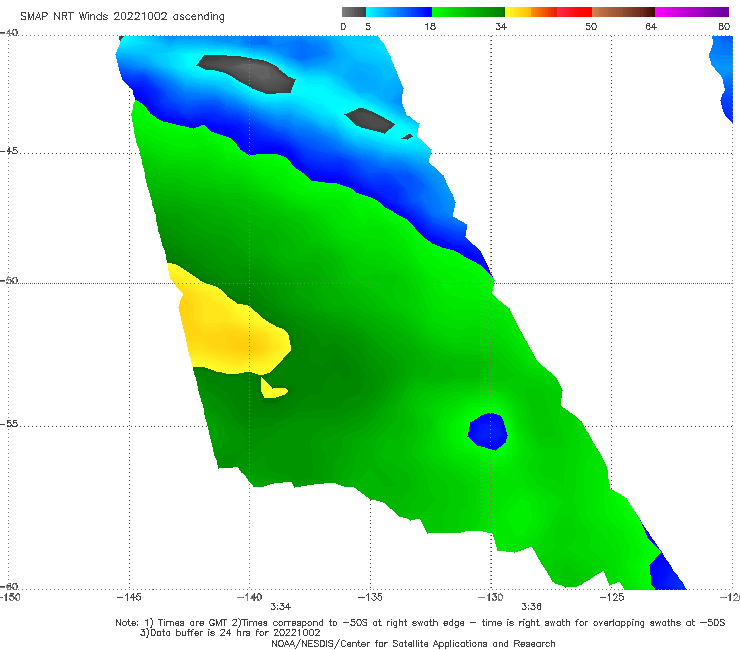The width and height of the screenshot is (740, 650).
Task: Click the longitude label '-140'
Action: [249, 597]
